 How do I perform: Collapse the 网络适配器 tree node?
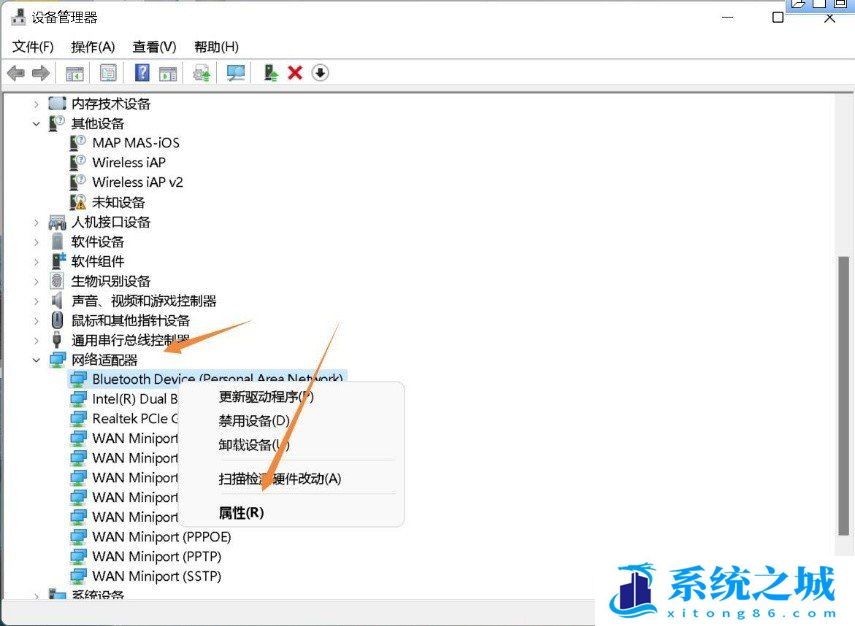point(37,360)
